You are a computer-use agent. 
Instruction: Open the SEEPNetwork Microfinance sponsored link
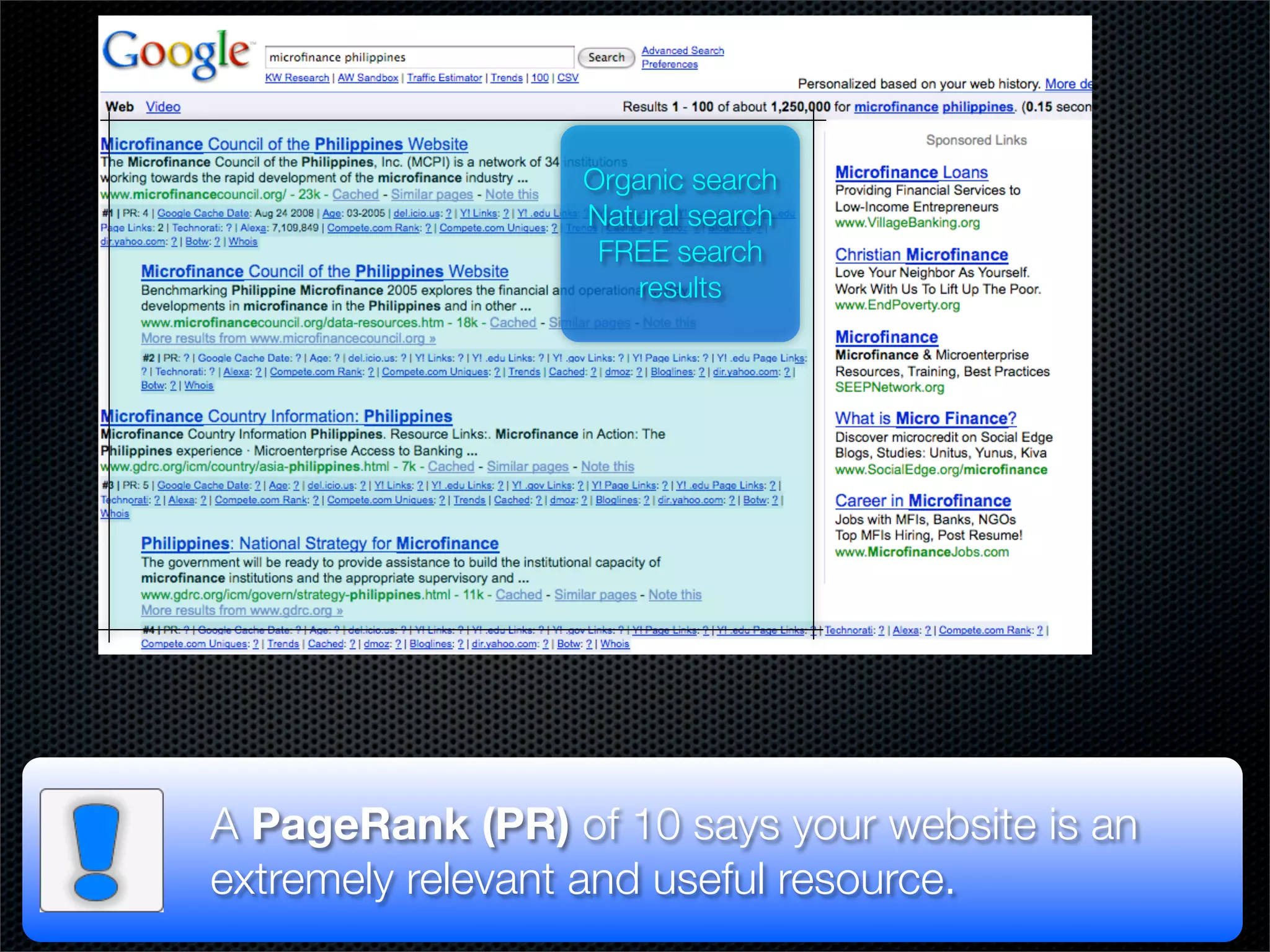886,337
